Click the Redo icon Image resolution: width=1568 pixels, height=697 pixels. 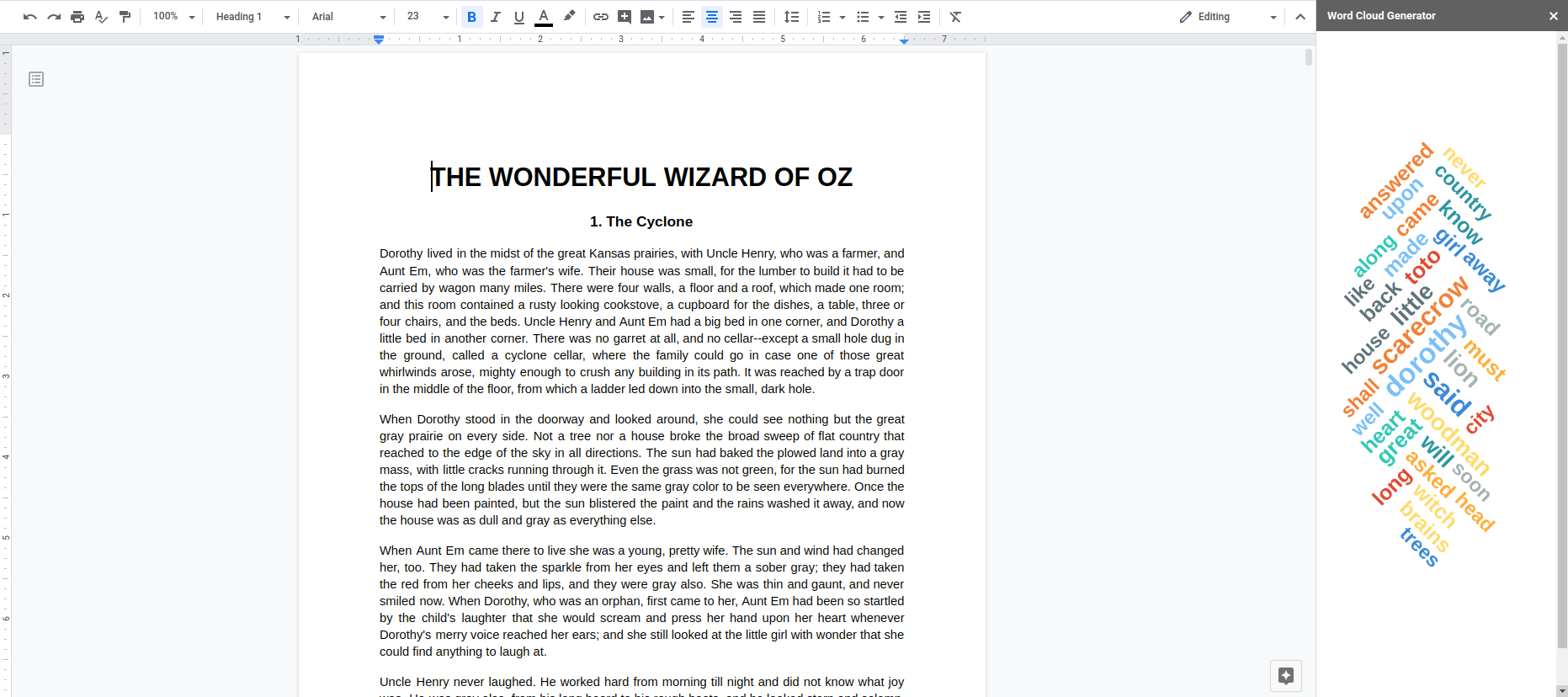pyautogui.click(x=54, y=17)
